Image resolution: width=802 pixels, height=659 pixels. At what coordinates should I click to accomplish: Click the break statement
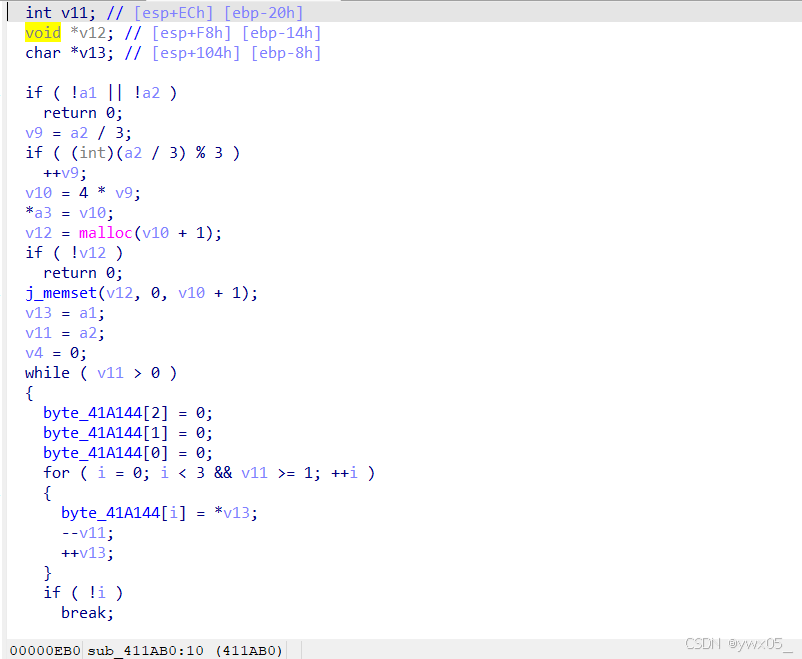[86, 612]
